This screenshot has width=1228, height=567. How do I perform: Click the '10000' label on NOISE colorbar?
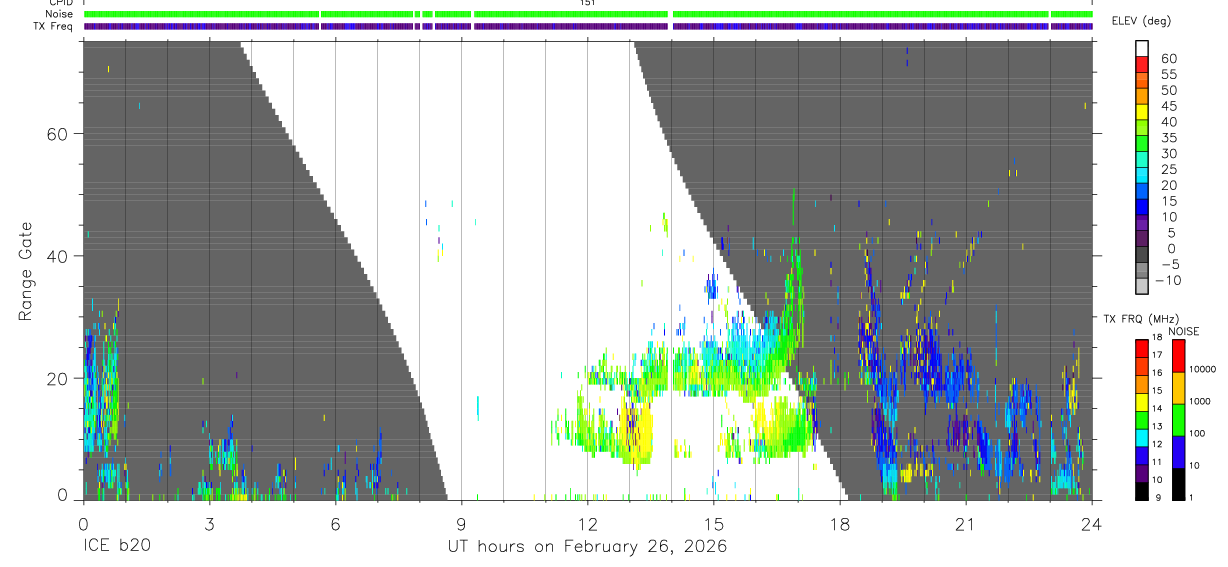coord(1202,369)
